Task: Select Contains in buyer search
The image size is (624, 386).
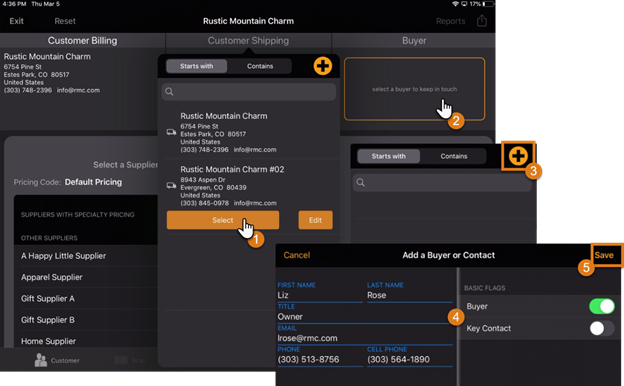Action: click(454, 156)
